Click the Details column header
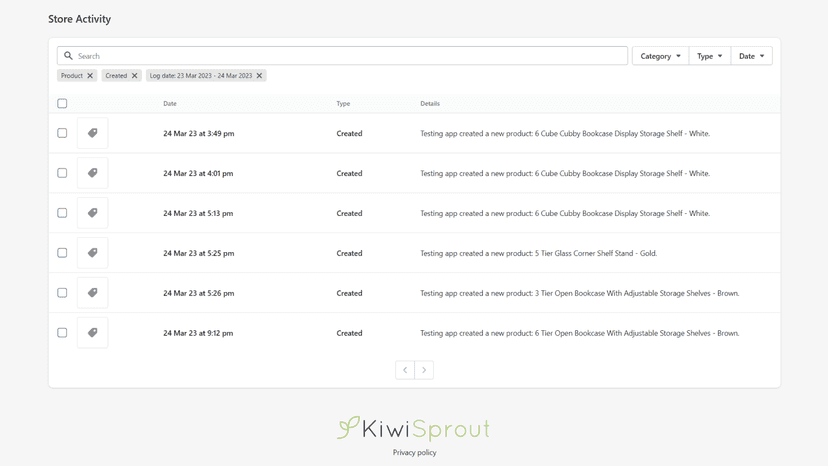 (430, 104)
